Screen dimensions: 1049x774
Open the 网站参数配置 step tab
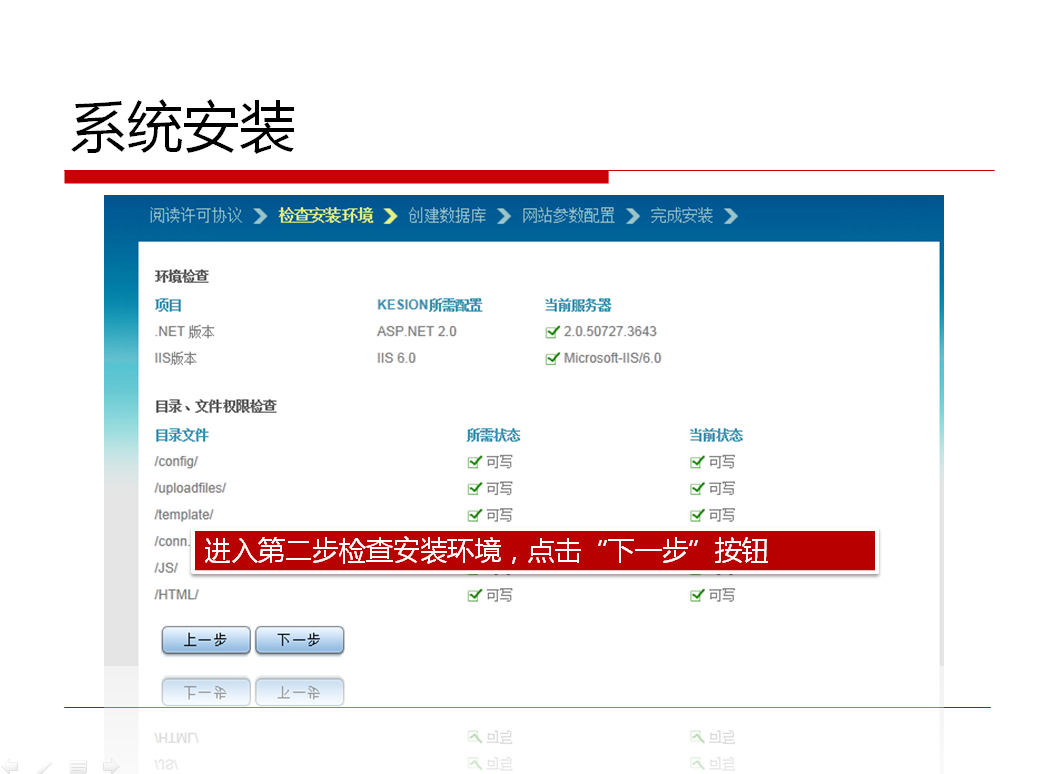568,215
